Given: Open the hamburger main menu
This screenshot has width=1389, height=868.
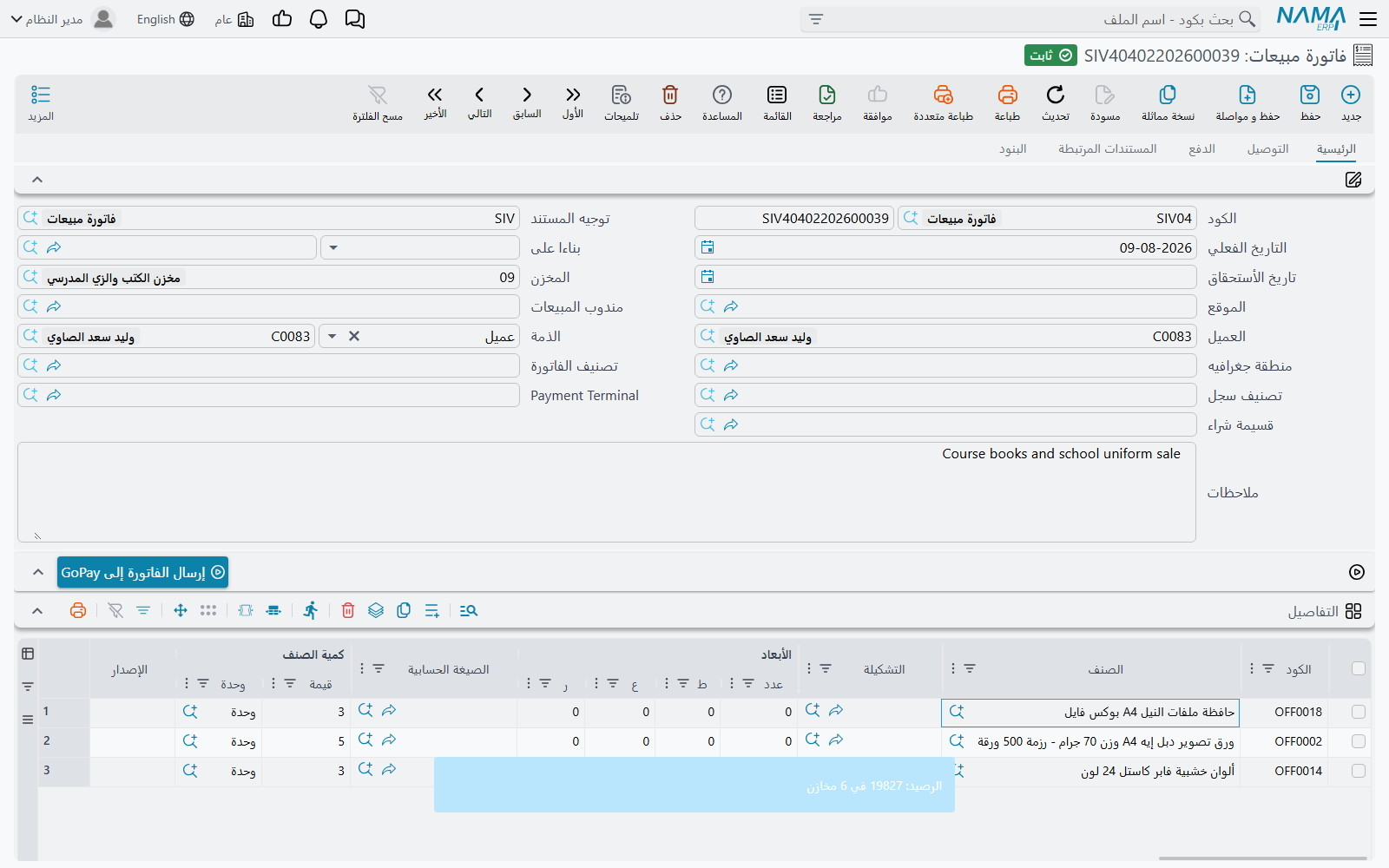Looking at the screenshot, I should [1368, 19].
